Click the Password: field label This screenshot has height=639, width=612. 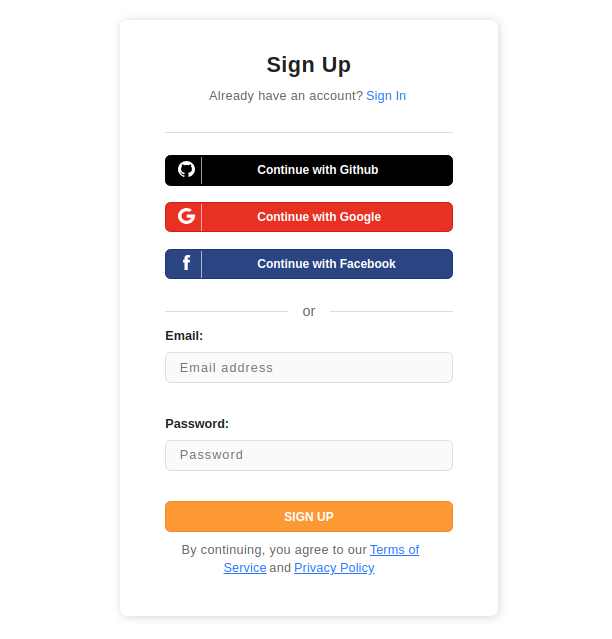[x=197, y=424]
